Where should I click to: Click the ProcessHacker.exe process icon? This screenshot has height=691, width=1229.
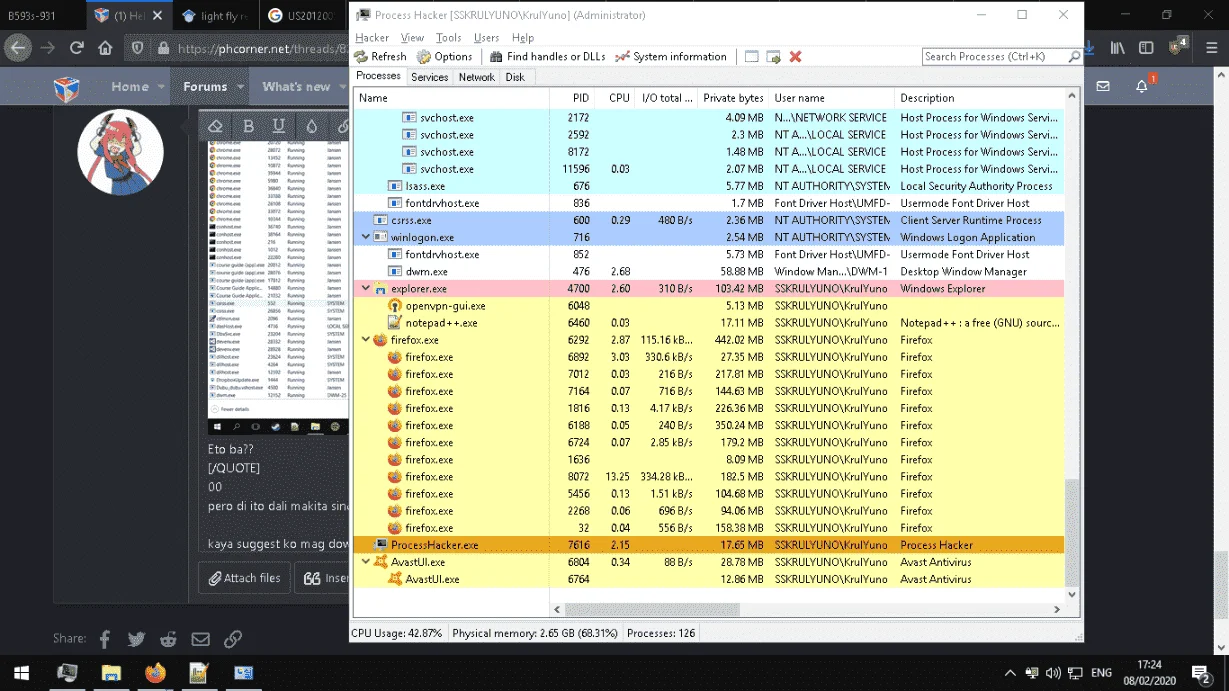click(x=380, y=545)
